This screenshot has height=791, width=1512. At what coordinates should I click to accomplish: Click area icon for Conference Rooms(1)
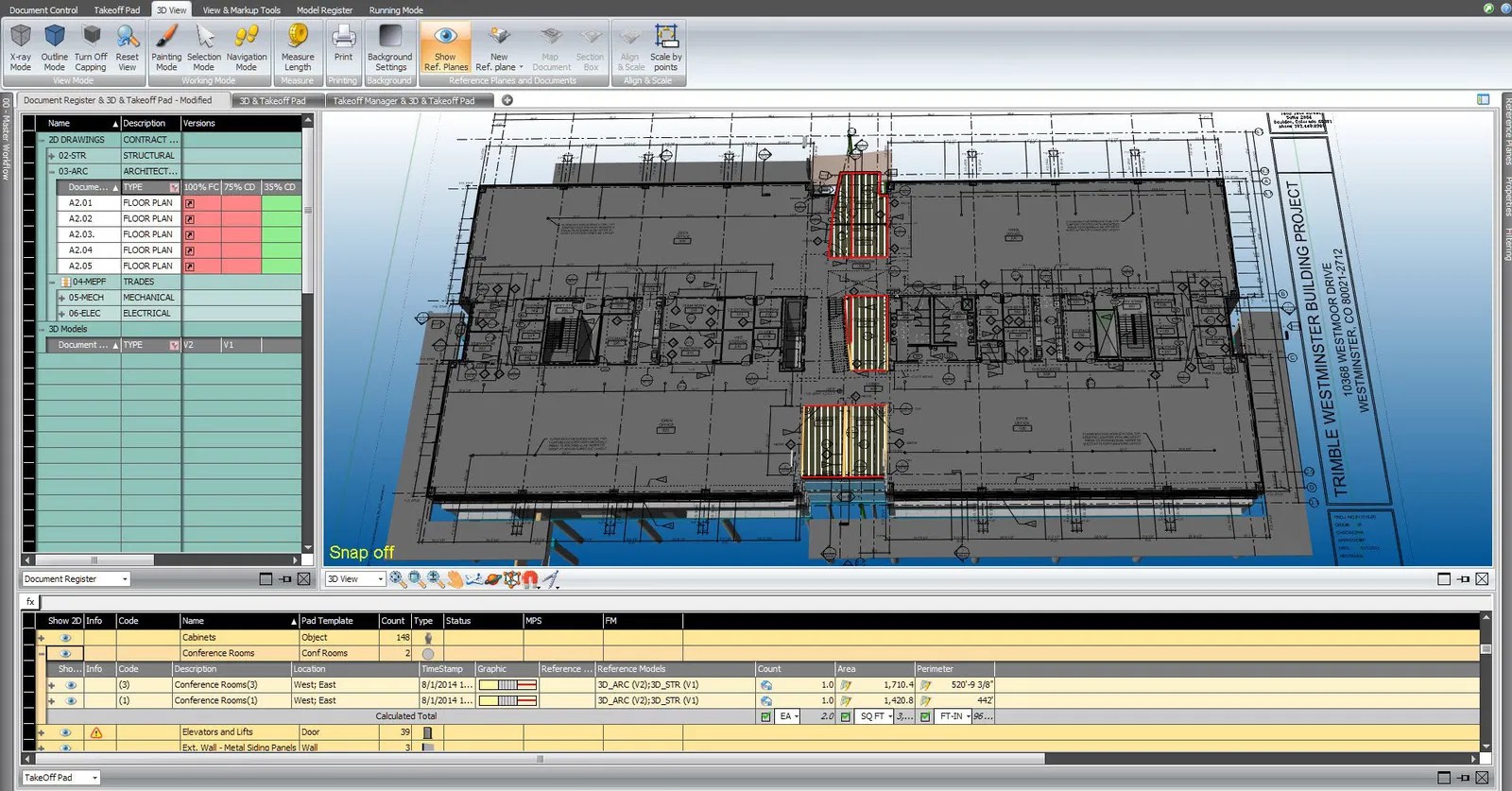[846, 701]
